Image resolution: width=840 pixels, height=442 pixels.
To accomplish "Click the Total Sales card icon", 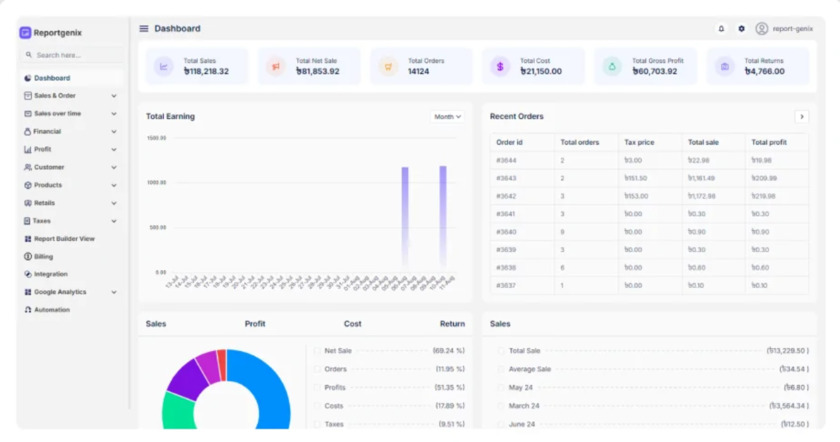I will pyautogui.click(x=164, y=67).
